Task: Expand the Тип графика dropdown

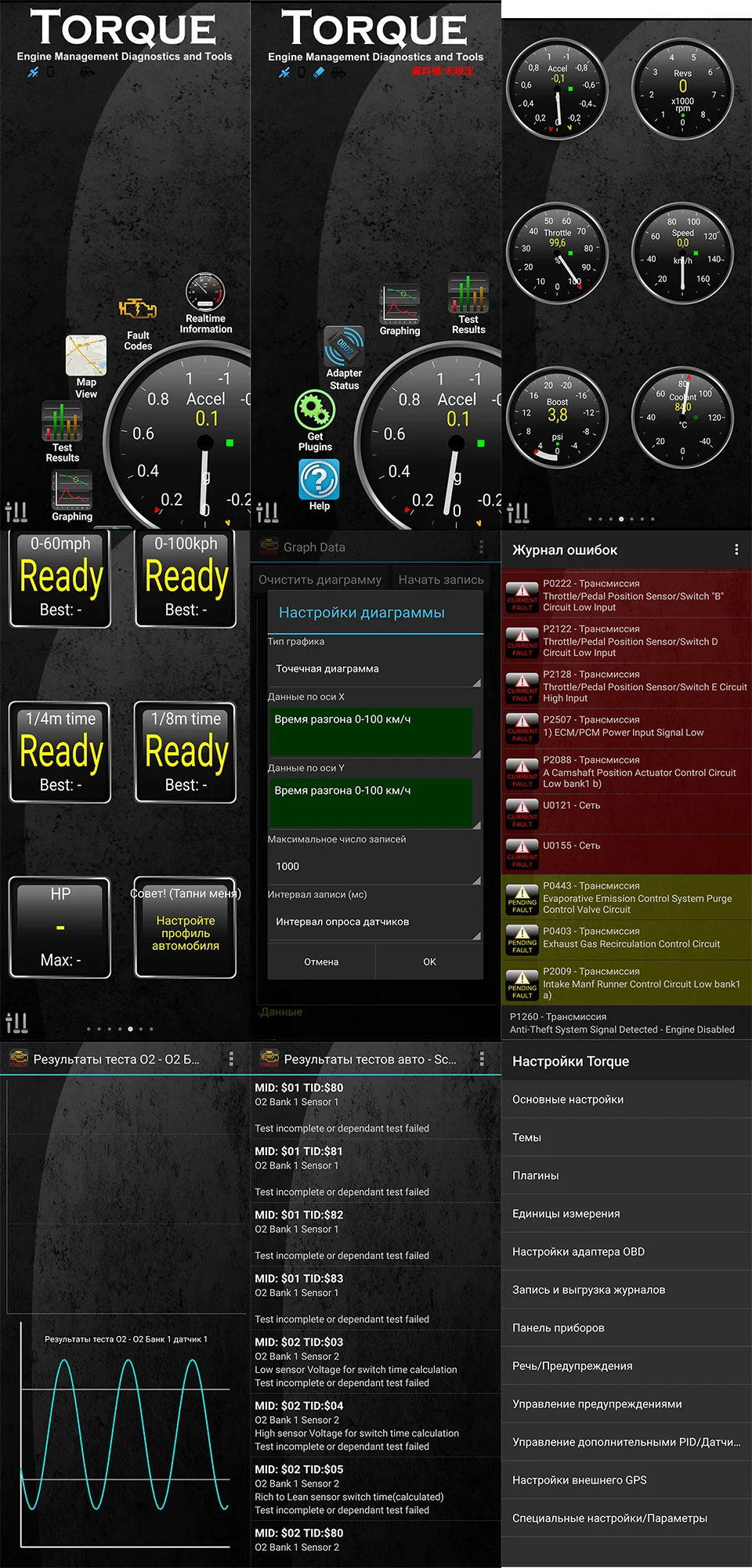Action: tap(374, 669)
